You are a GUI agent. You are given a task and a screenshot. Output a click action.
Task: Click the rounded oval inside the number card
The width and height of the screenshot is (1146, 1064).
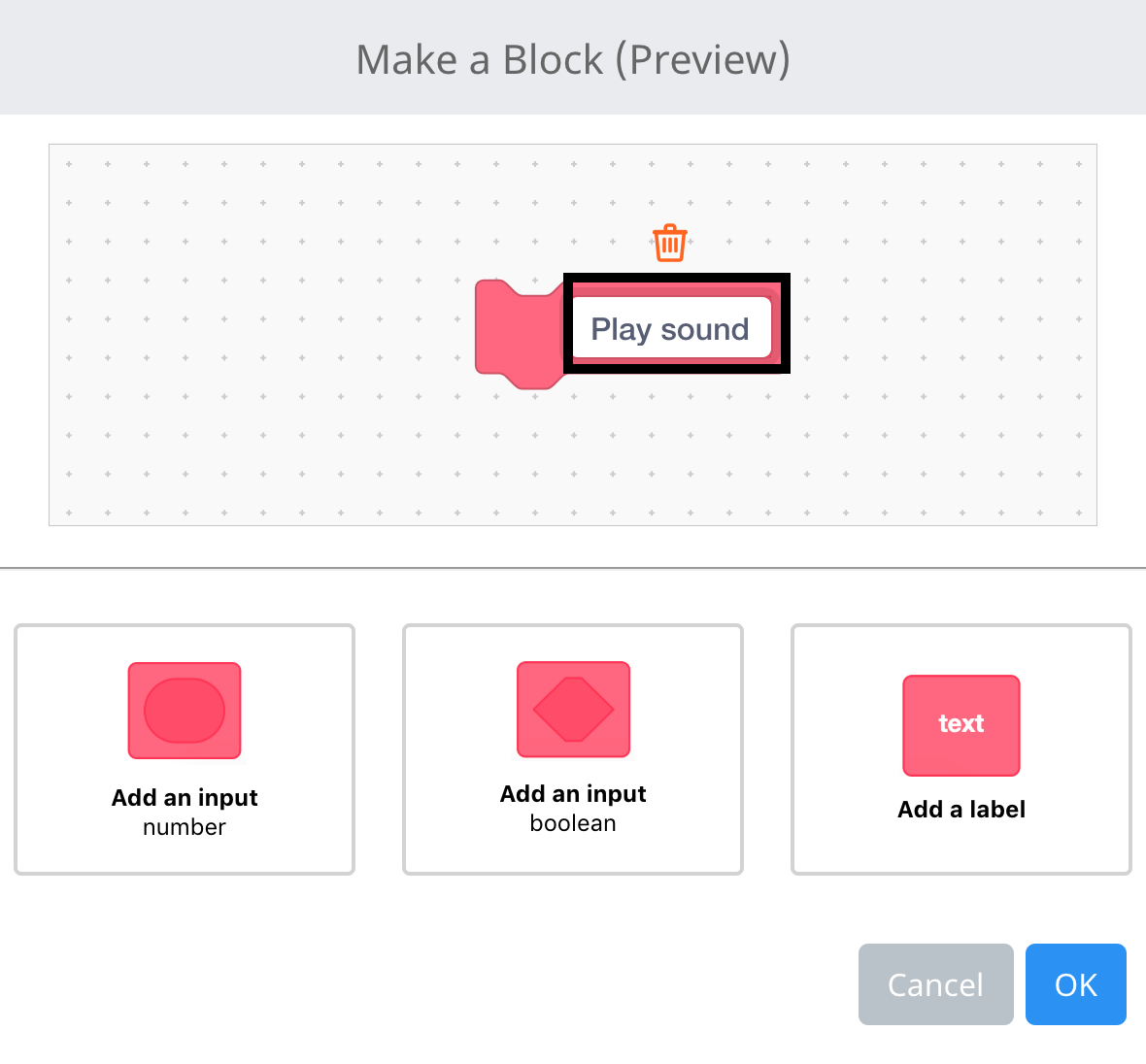pyautogui.click(x=185, y=710)
